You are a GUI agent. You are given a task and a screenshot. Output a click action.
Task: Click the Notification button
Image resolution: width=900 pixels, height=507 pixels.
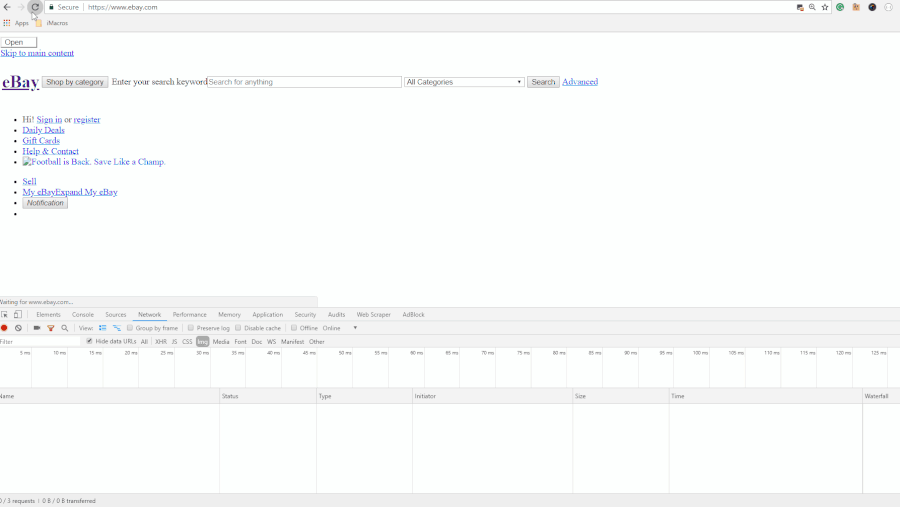45,203
